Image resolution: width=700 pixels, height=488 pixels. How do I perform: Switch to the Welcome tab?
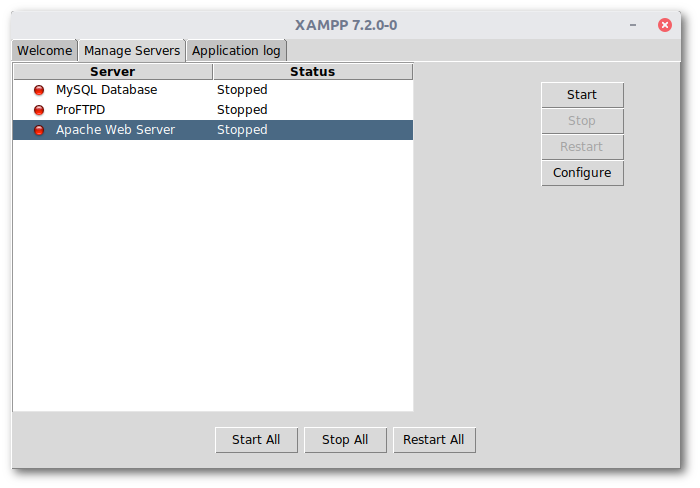(45, 50)
